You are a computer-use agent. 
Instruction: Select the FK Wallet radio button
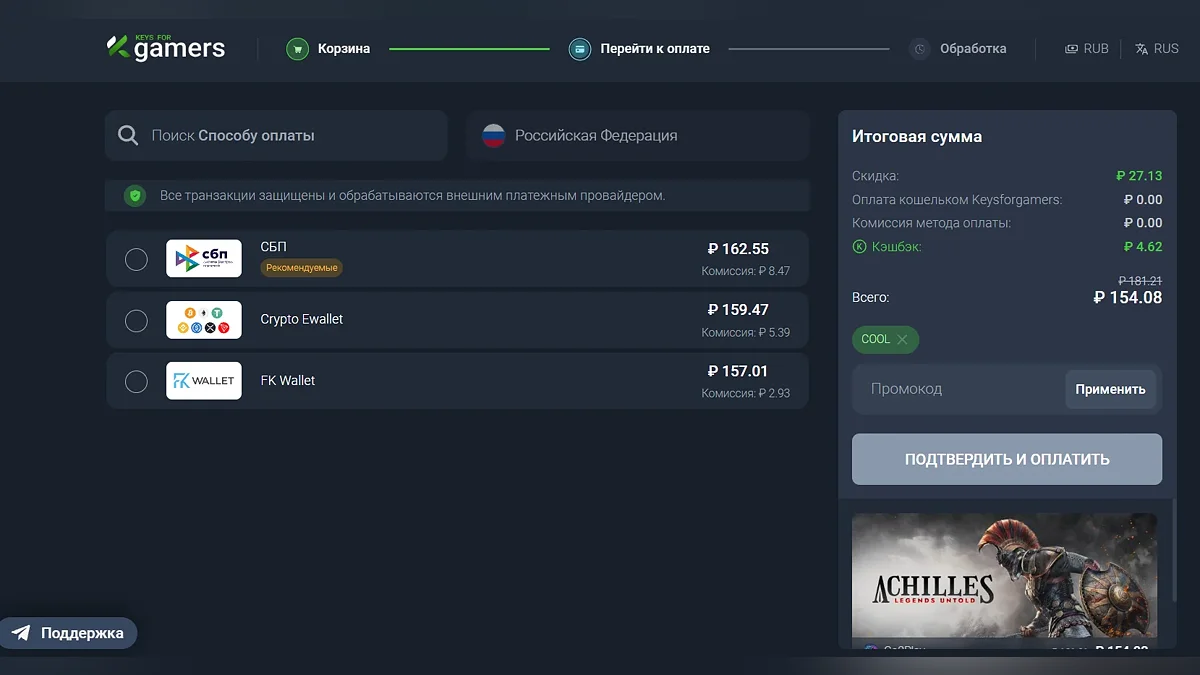(x=136, y=381)
